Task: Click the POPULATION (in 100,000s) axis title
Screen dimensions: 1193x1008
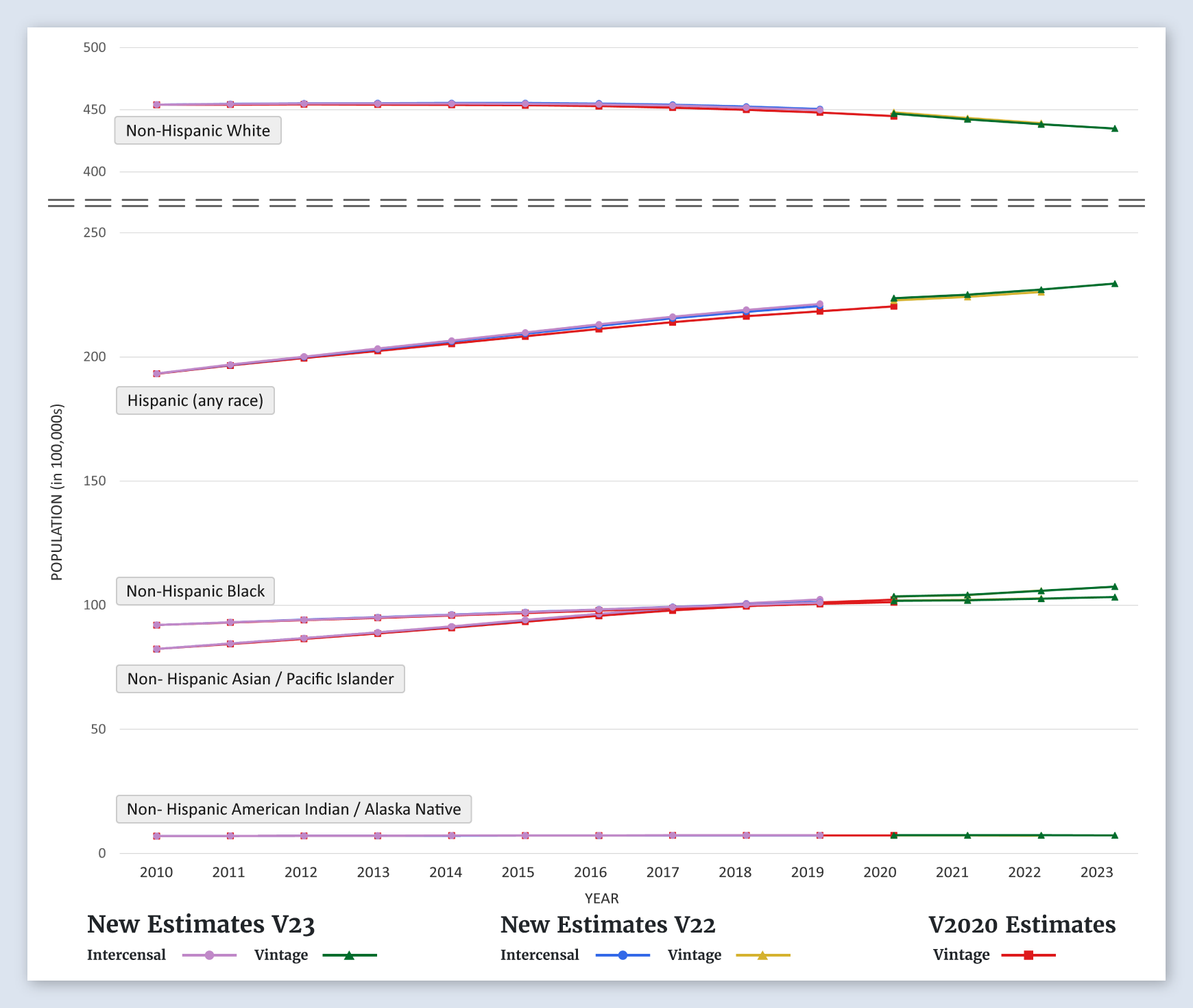Action: point(57,492)
